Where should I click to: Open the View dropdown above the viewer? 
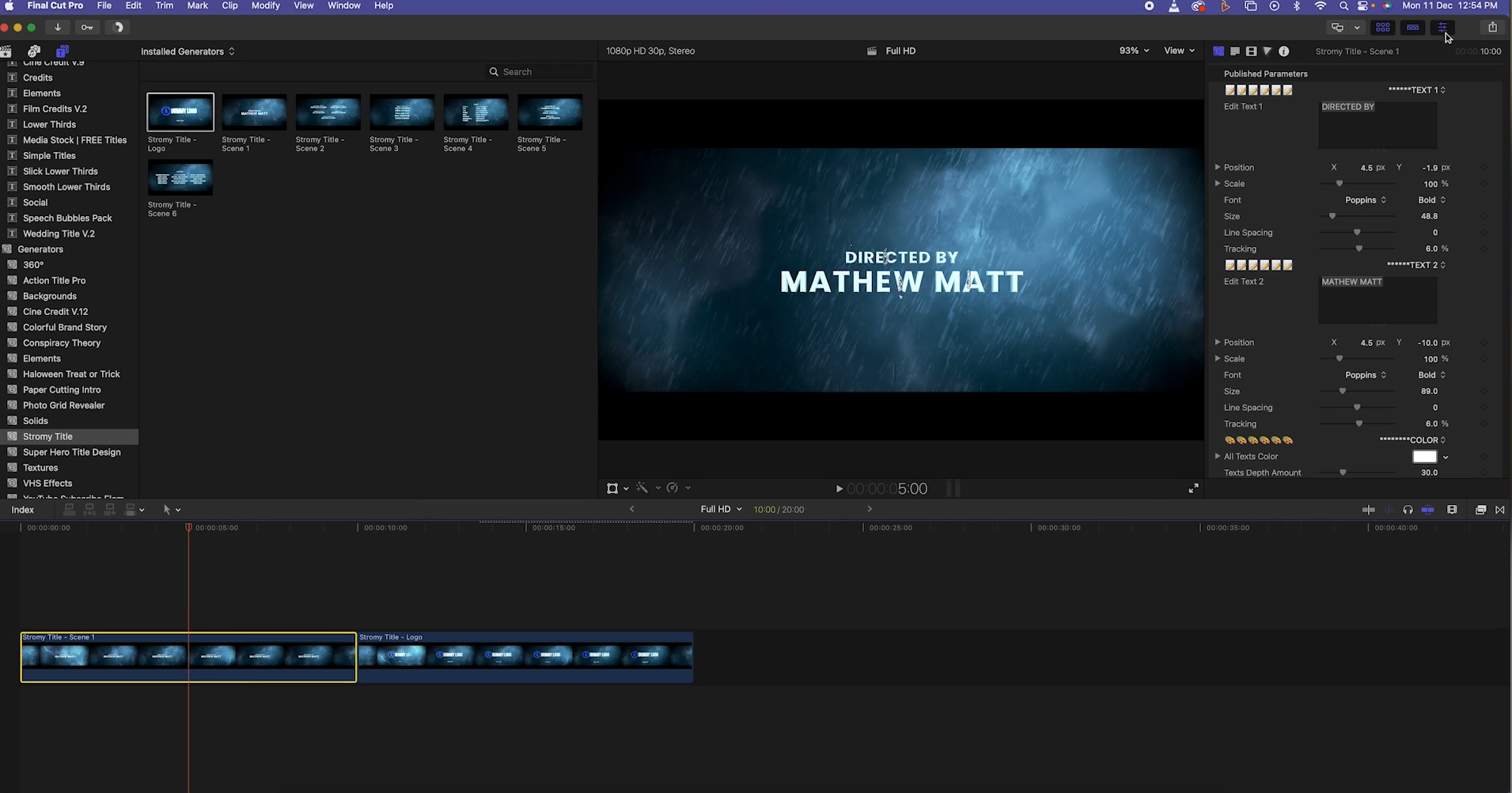click(x=1178, y=51)
